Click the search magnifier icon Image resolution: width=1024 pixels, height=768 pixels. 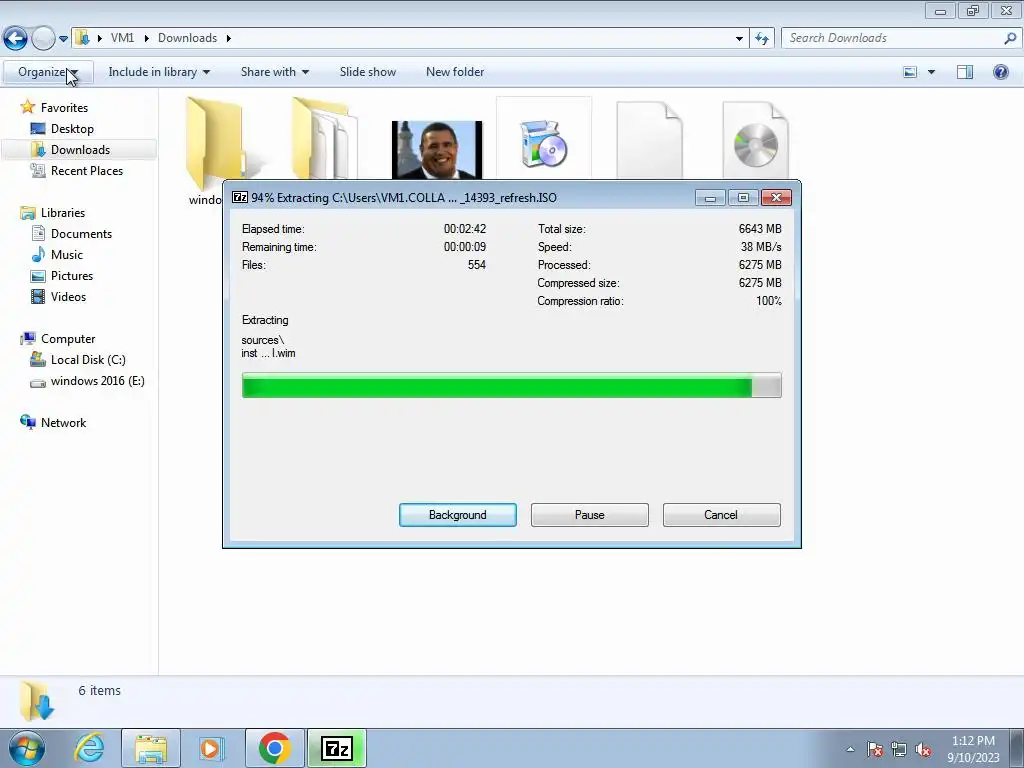tap(1010, 38)
